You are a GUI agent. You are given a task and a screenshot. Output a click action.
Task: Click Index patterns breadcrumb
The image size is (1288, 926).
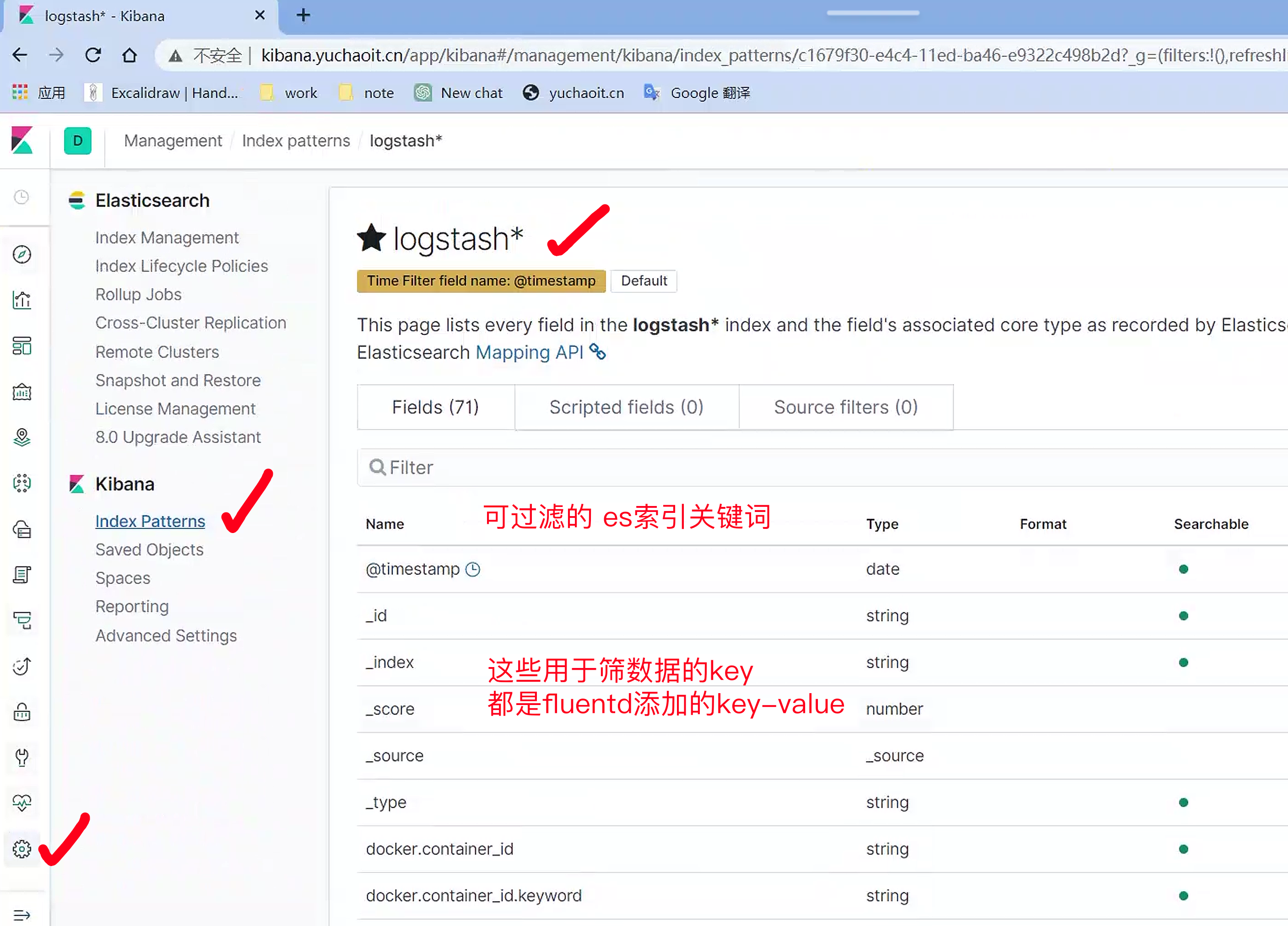[x=296, y=141]
